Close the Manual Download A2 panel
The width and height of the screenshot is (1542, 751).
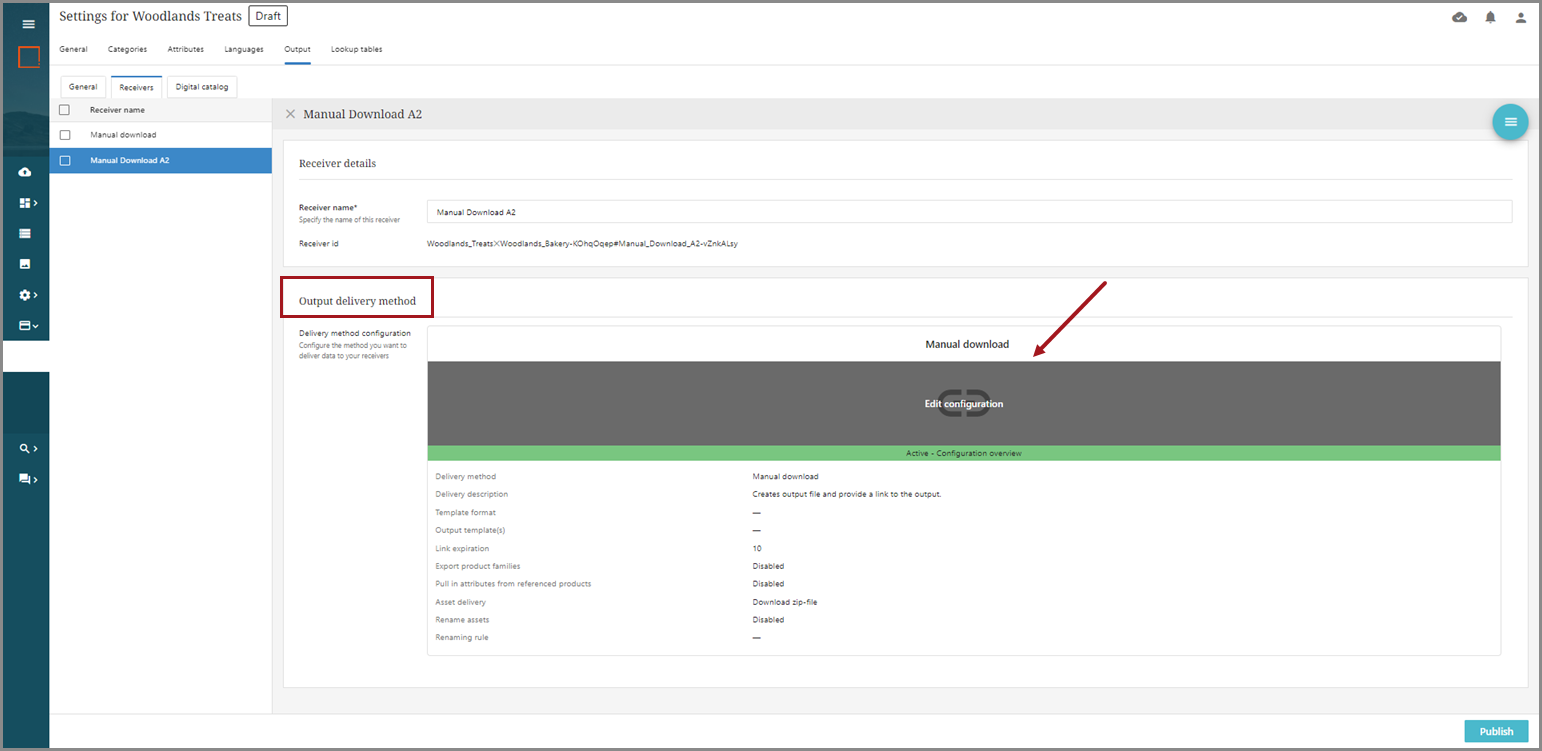pyautogui.click(x=291, y=114)
